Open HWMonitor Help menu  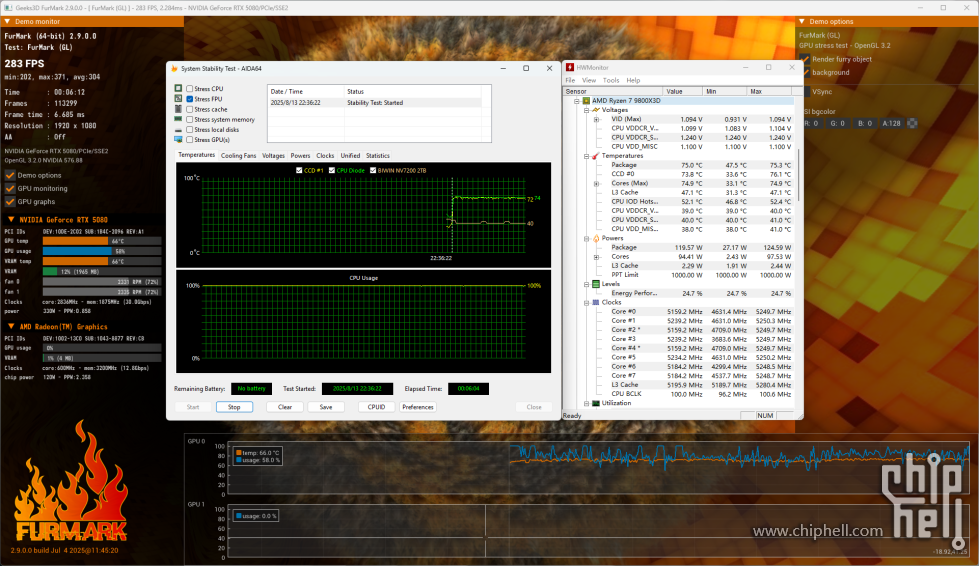[633, 81]
